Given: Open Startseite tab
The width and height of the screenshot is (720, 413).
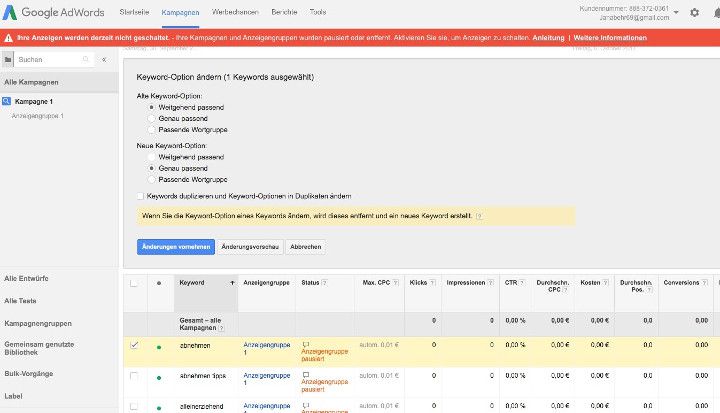Looking at the screenshot, I should pos(134,12).
